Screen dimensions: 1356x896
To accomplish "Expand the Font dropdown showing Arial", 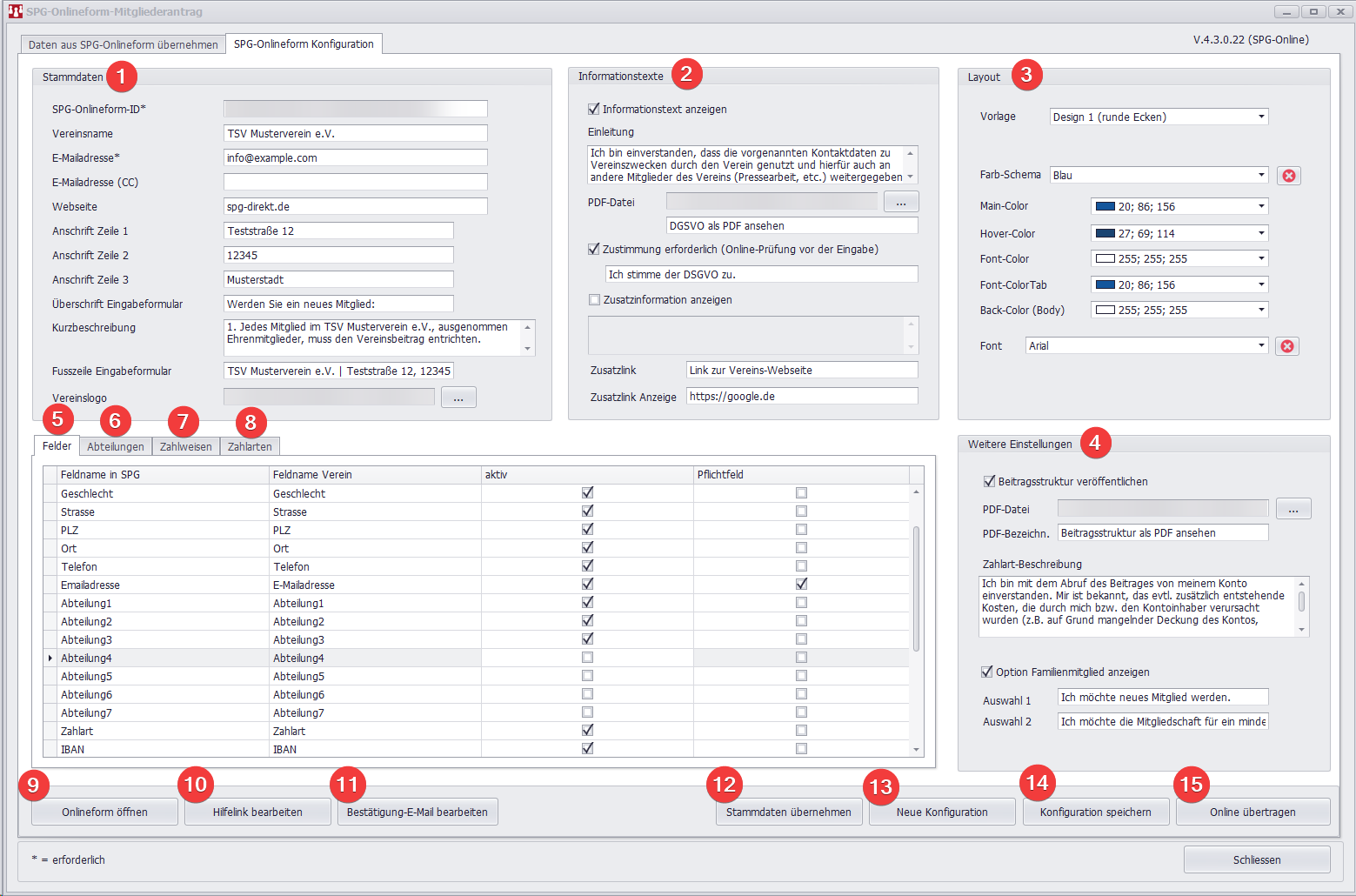I will click(1260, 345).
